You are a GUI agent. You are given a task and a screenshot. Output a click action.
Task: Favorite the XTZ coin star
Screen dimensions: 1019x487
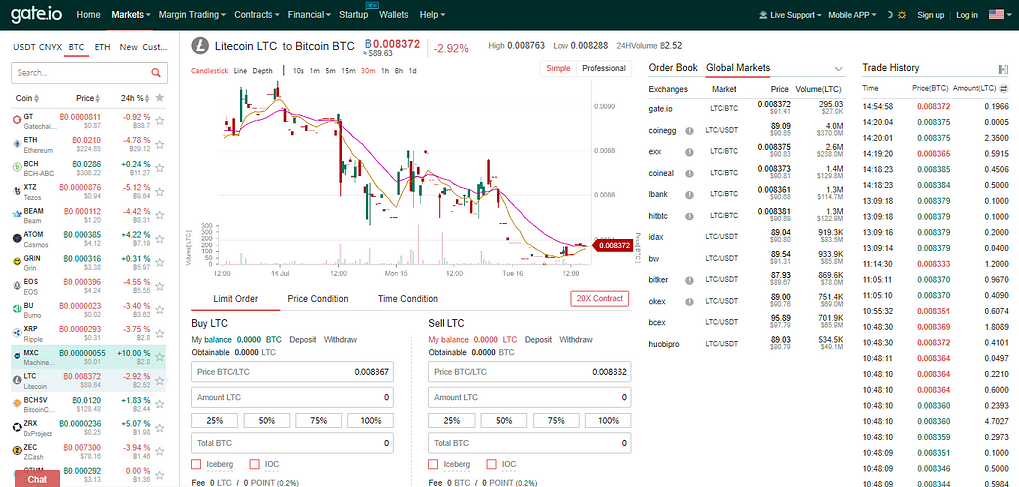coord(160,191)
